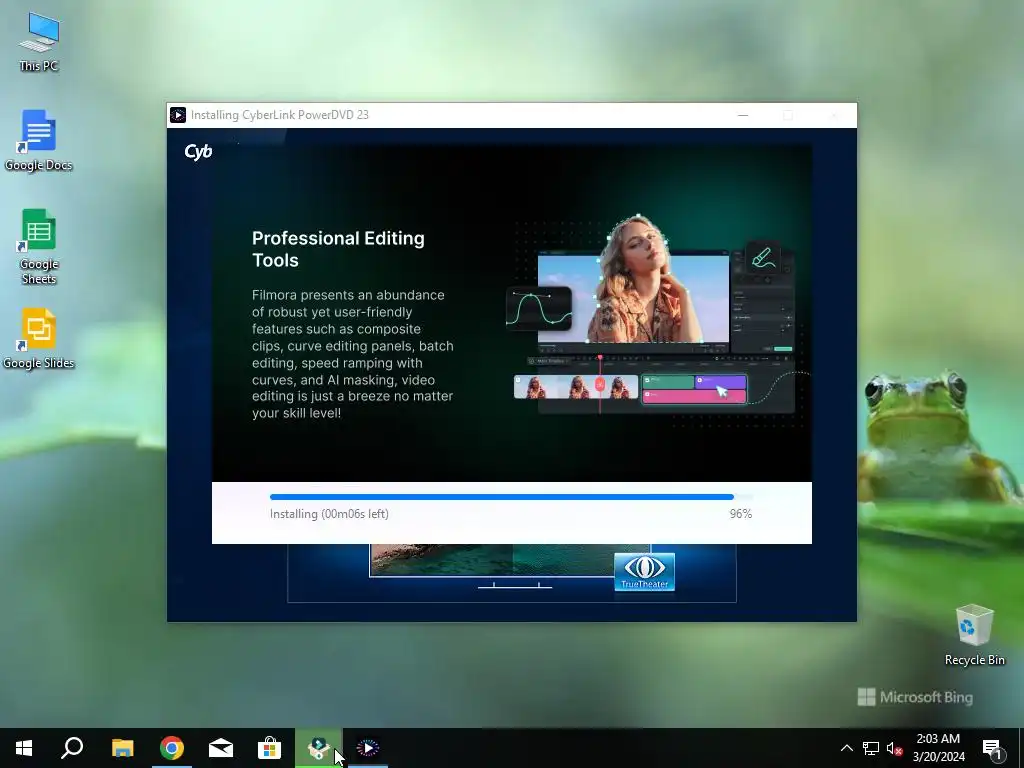Select the Filmora installer taskbar icon
The height and width of the screenshot is (768, 1024).
318,748
